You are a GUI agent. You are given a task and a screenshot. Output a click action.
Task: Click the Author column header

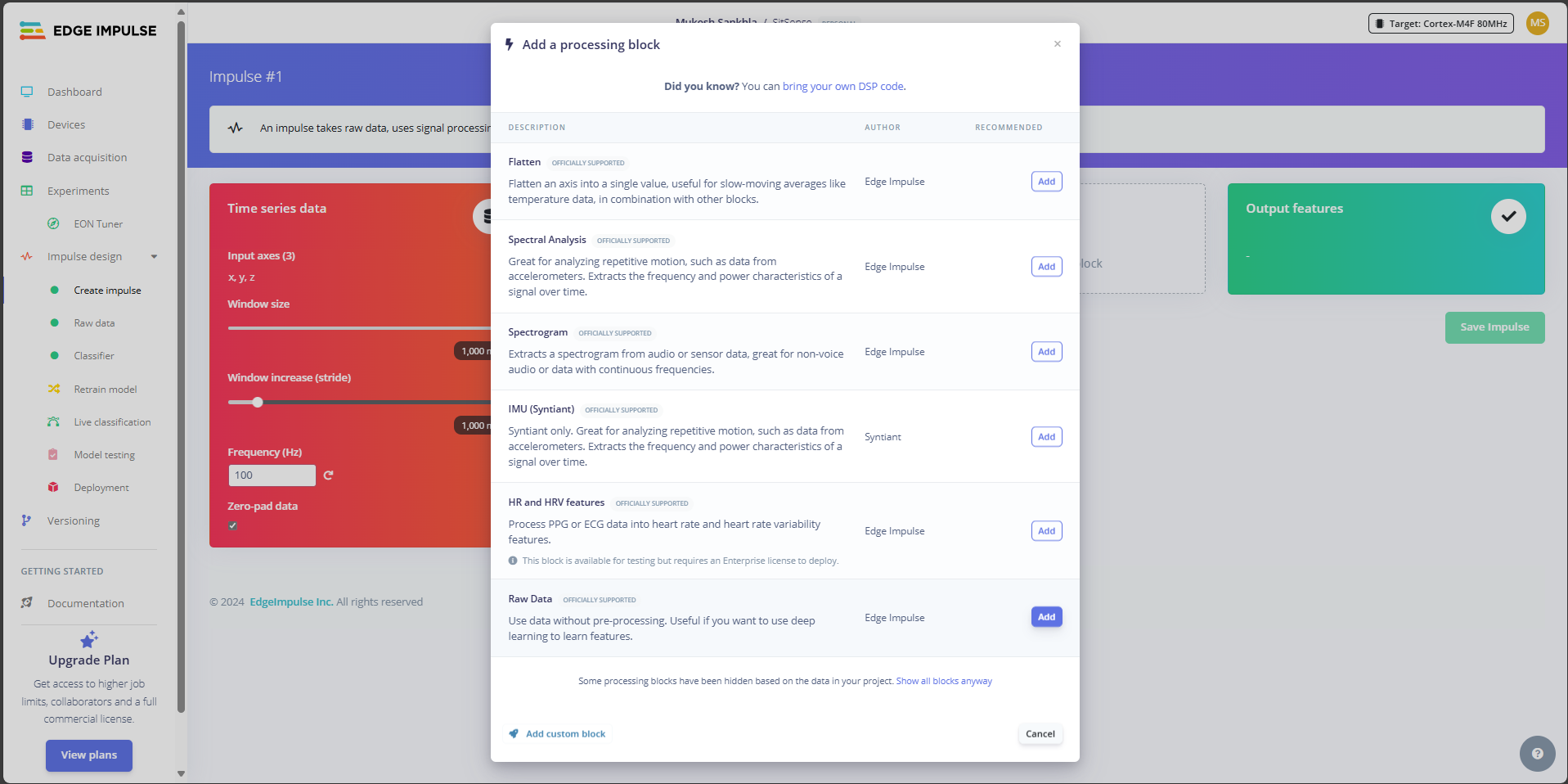(x=883, y=128)
